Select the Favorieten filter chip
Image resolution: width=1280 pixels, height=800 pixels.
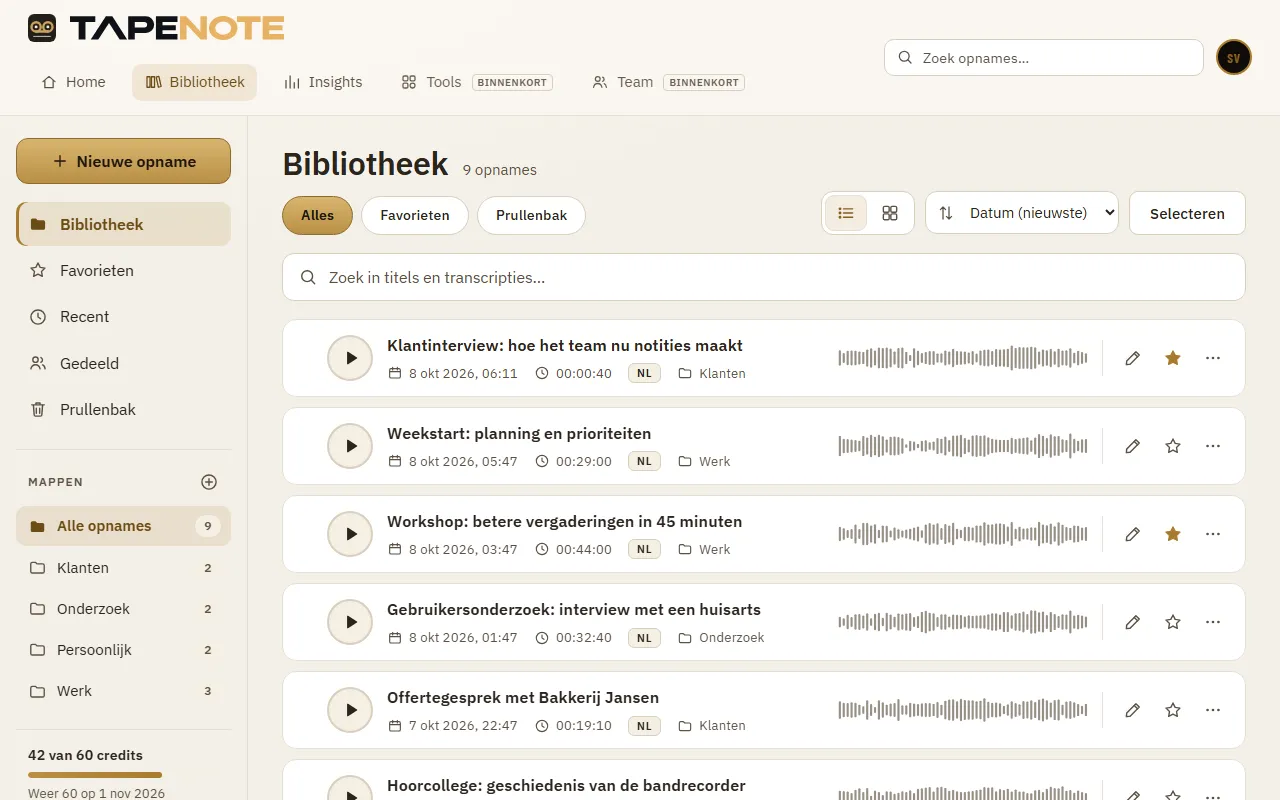point(415,215)
